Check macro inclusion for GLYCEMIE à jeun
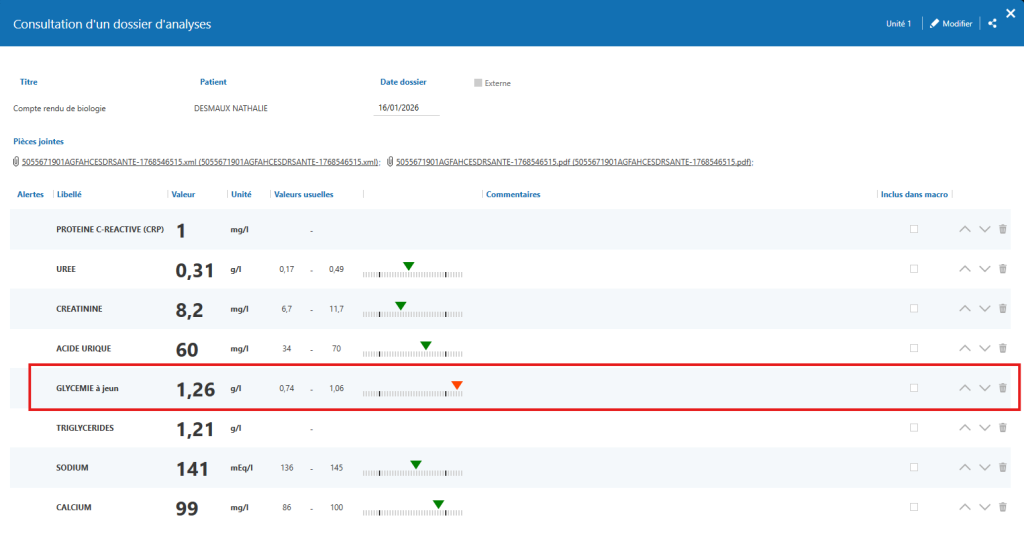The height and width of the screenshot is (542, 1024). point(913,388)
